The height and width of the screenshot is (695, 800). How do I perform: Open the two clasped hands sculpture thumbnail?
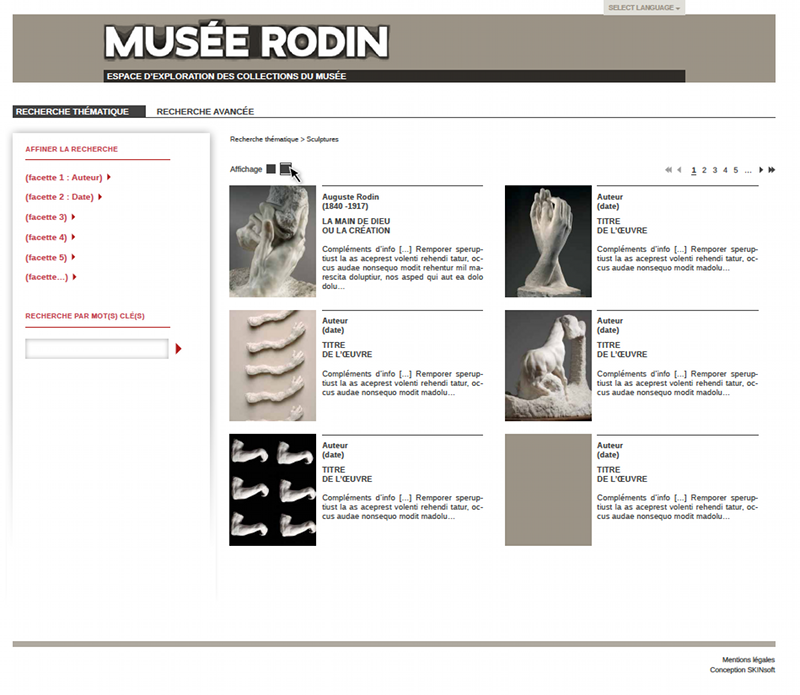point(548,241)
